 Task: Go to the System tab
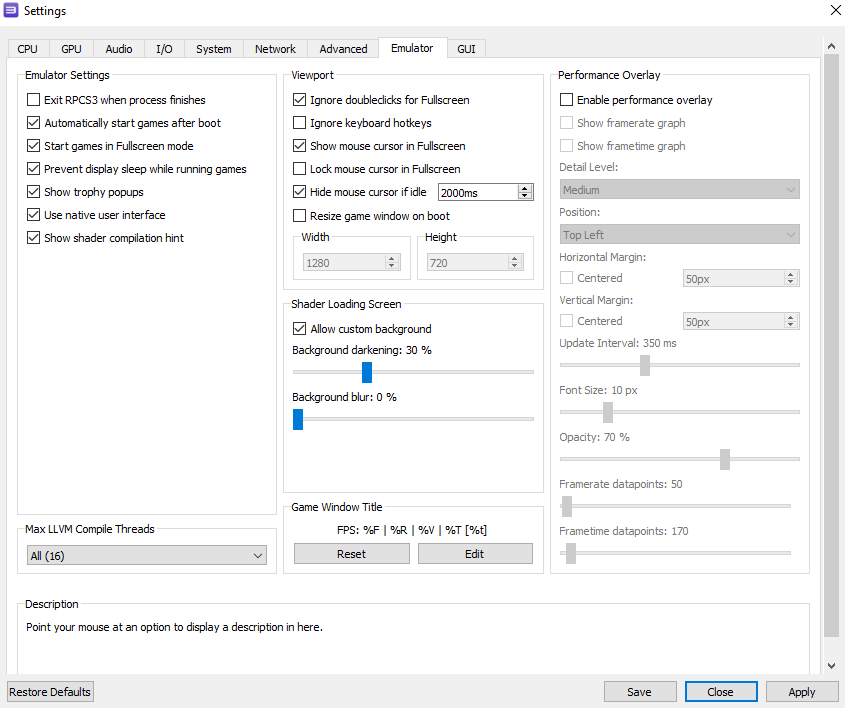213,49
